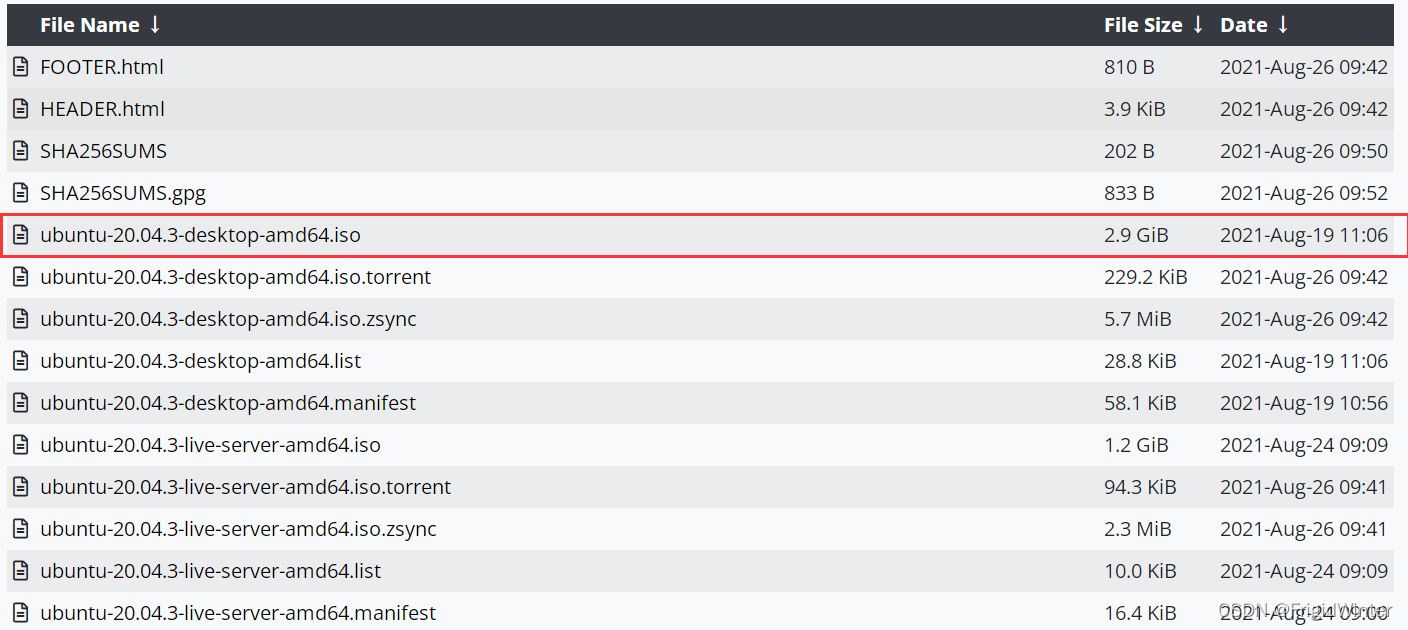The width and height of the screenshot is (1408, 630).
Task: Click the file icon for desktop-amd64.iso.torrent
Action: pos(20,277)
